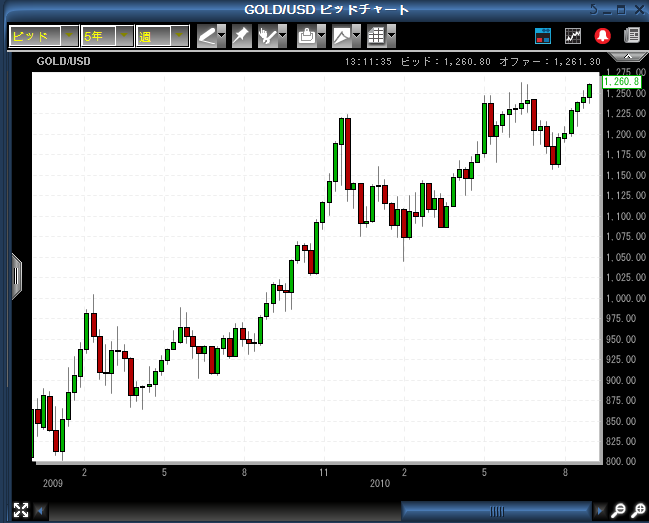
Task: Click the horizontal time scrollbar thumb
Action: click(498, 511)
